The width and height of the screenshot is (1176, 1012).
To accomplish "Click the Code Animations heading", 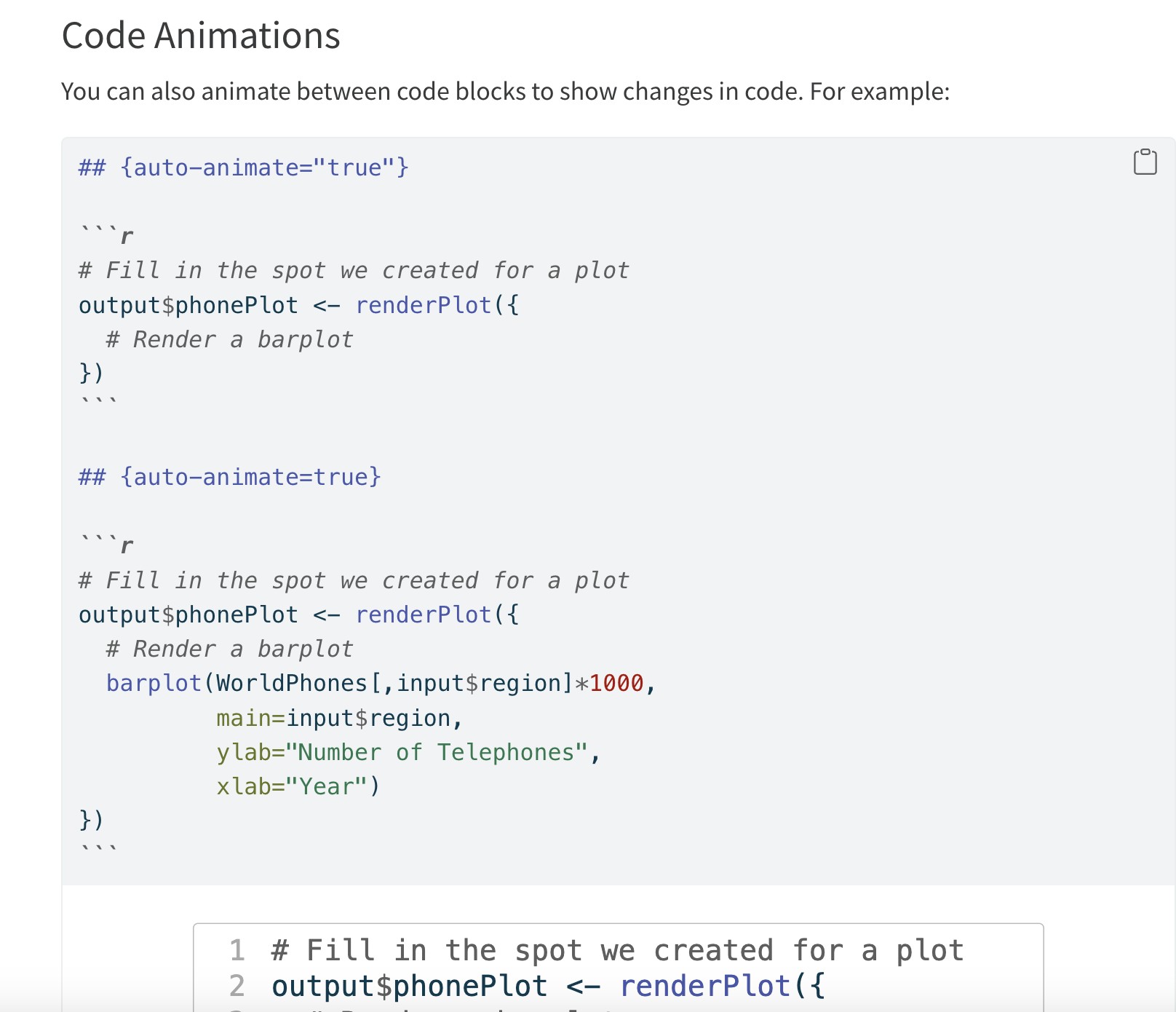I will (x=201, y=36).
